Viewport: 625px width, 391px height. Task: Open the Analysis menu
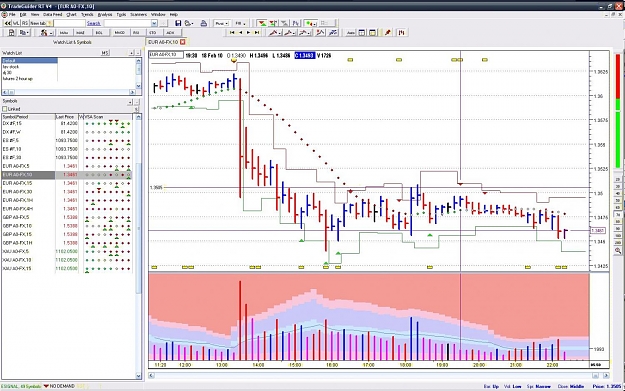(x=105, y=14)
